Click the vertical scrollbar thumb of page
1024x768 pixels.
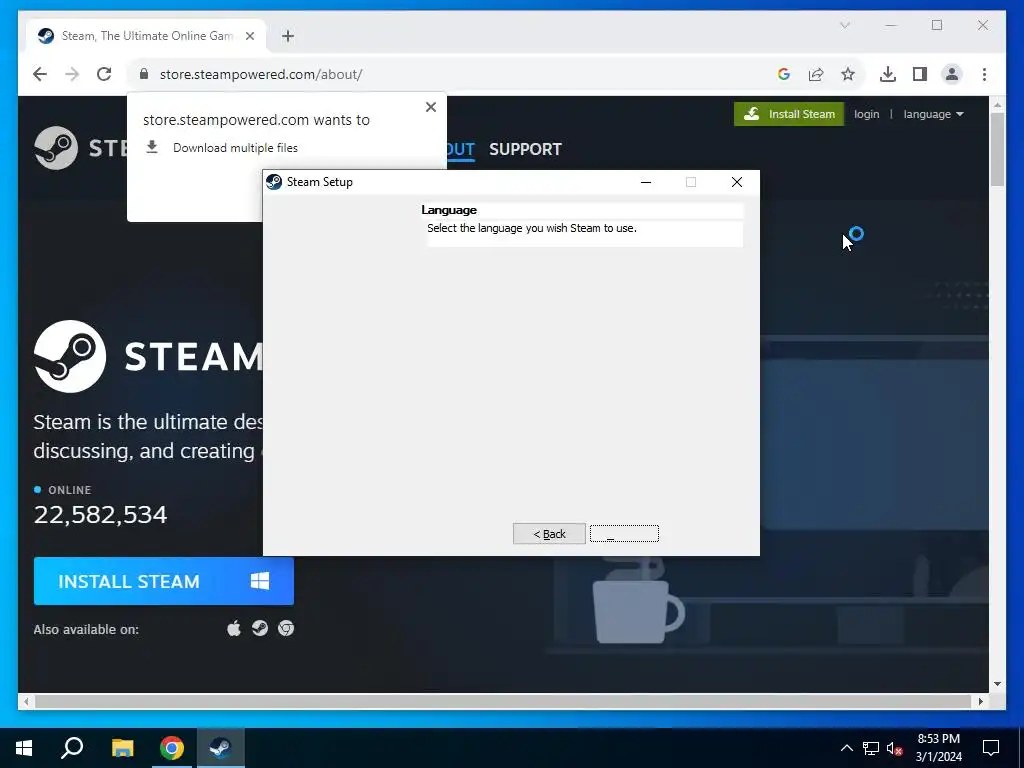click(x=997, y=150)
